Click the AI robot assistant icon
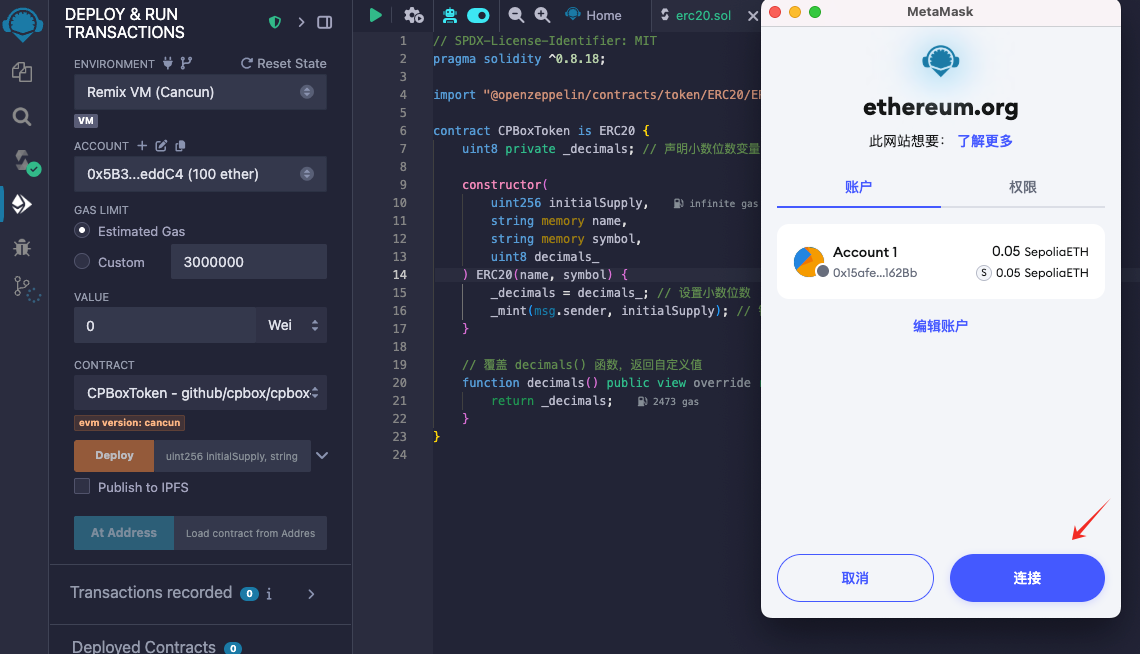This screenshot has height=654, width=1140. [x=449, y=15]
